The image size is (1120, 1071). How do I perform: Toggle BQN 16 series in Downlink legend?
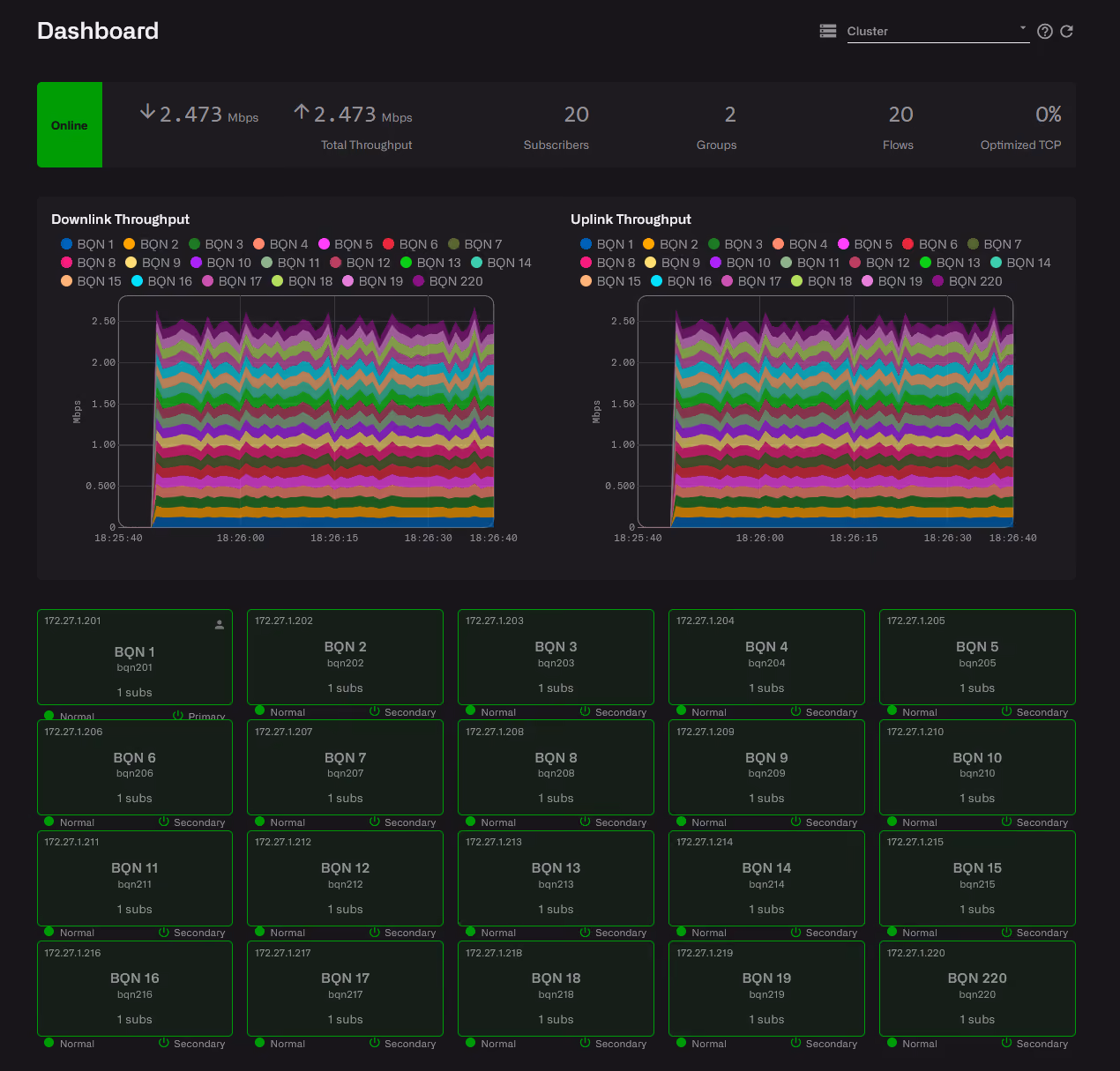pos(161,281)
